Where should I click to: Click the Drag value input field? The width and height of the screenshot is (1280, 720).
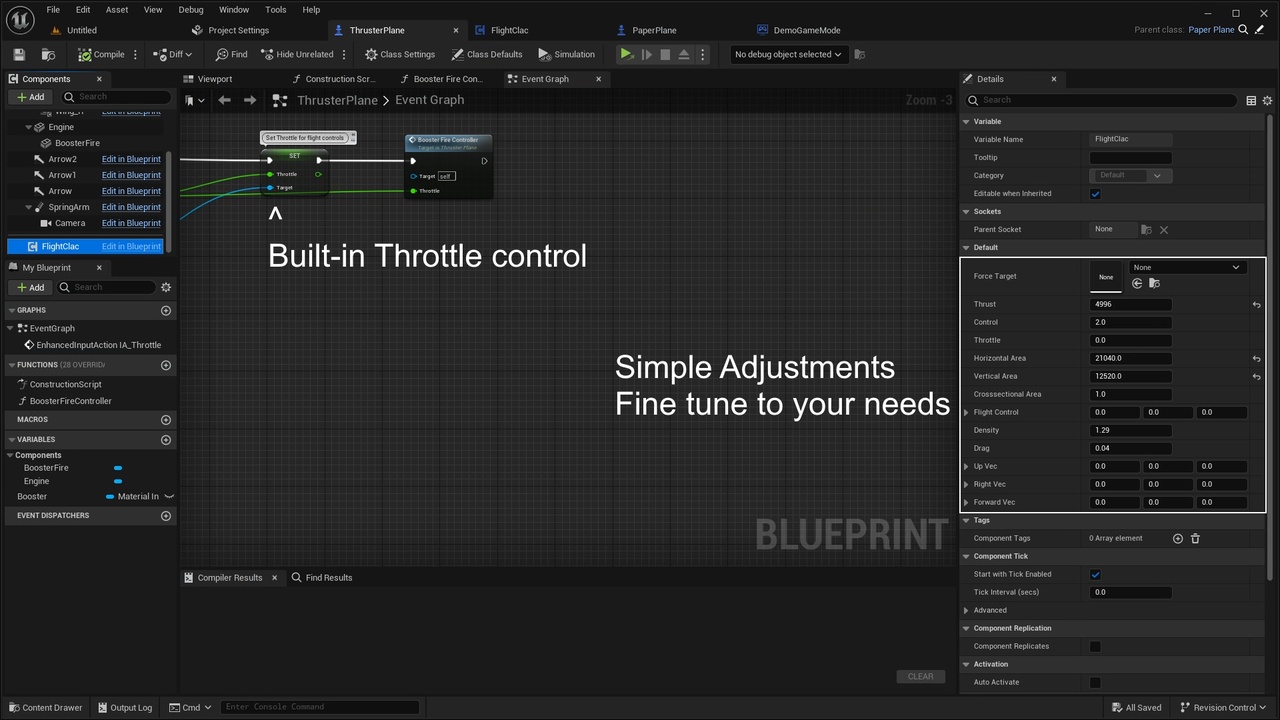(1131, 448)
